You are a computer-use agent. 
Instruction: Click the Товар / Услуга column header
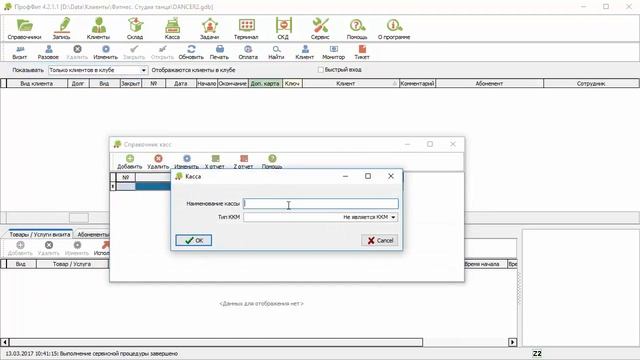(72, 264)
